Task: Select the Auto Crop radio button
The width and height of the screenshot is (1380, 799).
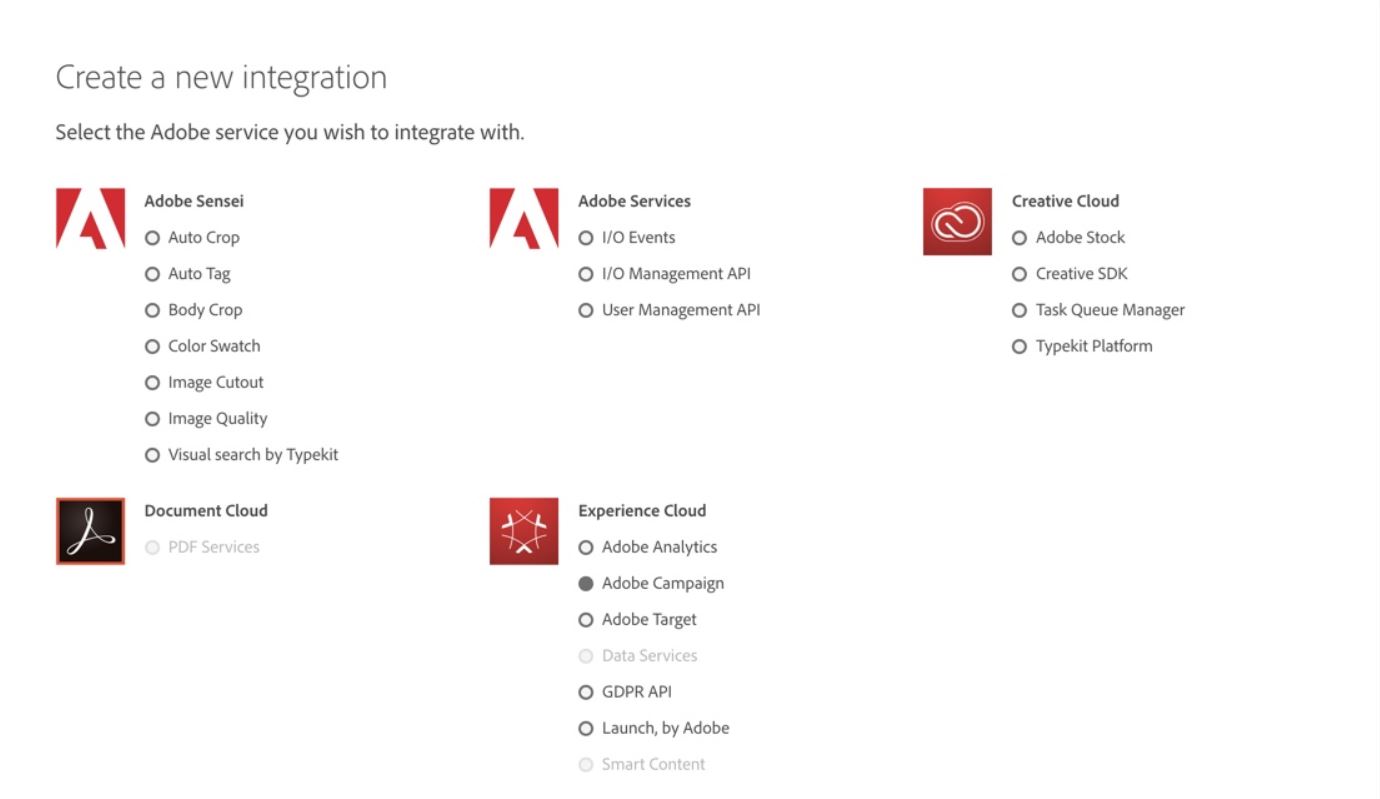Action: pos(153,238)
